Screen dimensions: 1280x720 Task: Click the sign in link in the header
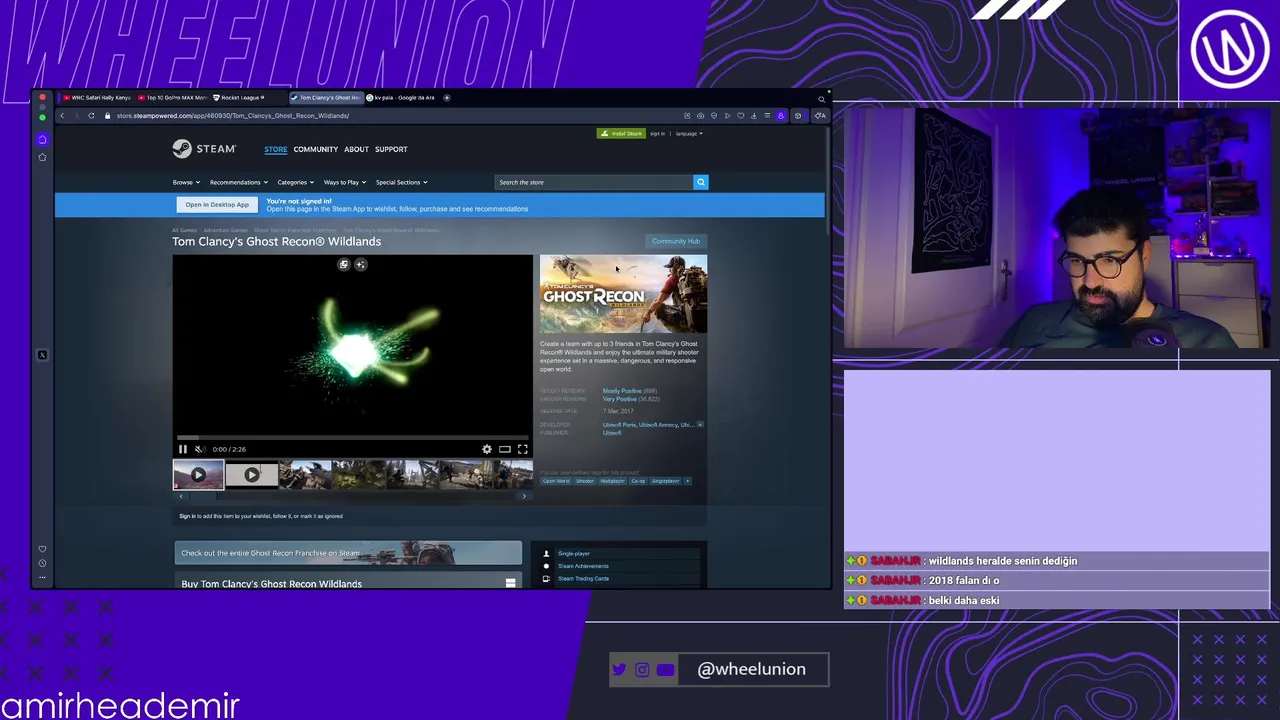[657, 133]
